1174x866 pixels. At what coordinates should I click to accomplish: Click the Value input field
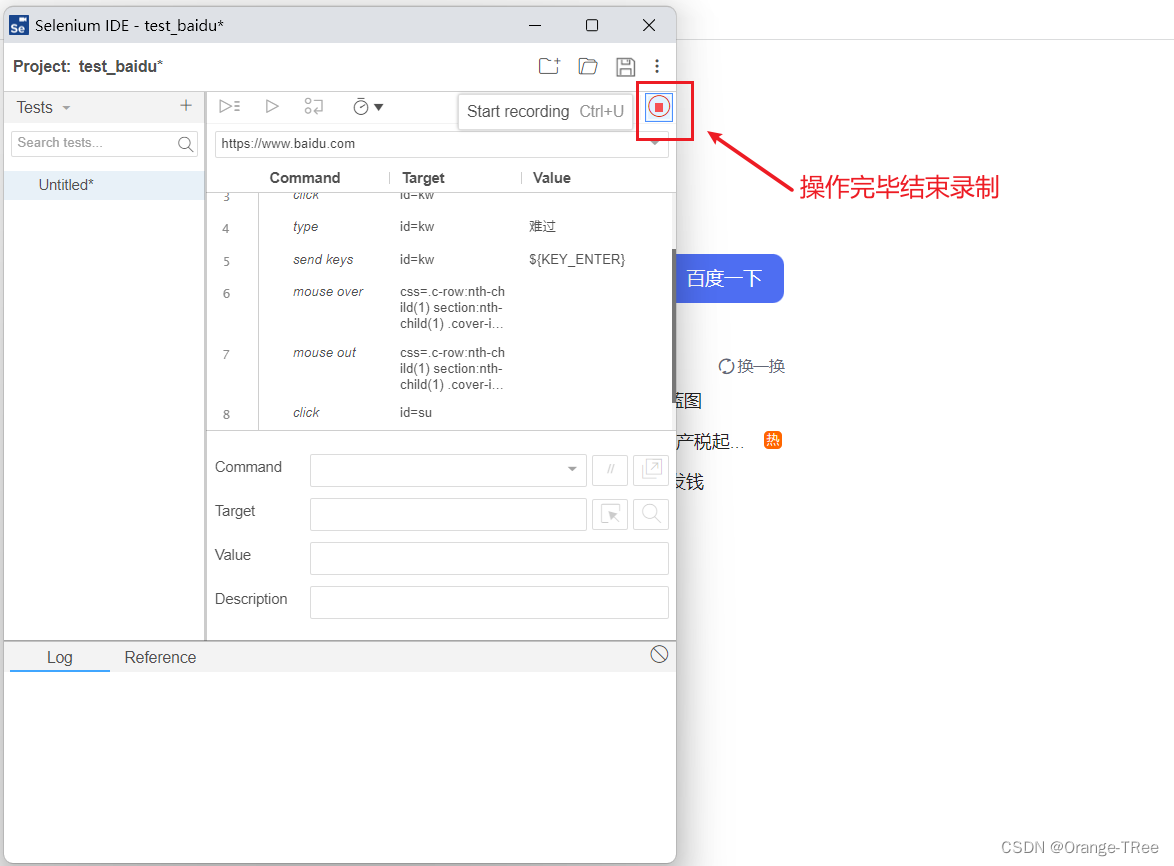489,558
